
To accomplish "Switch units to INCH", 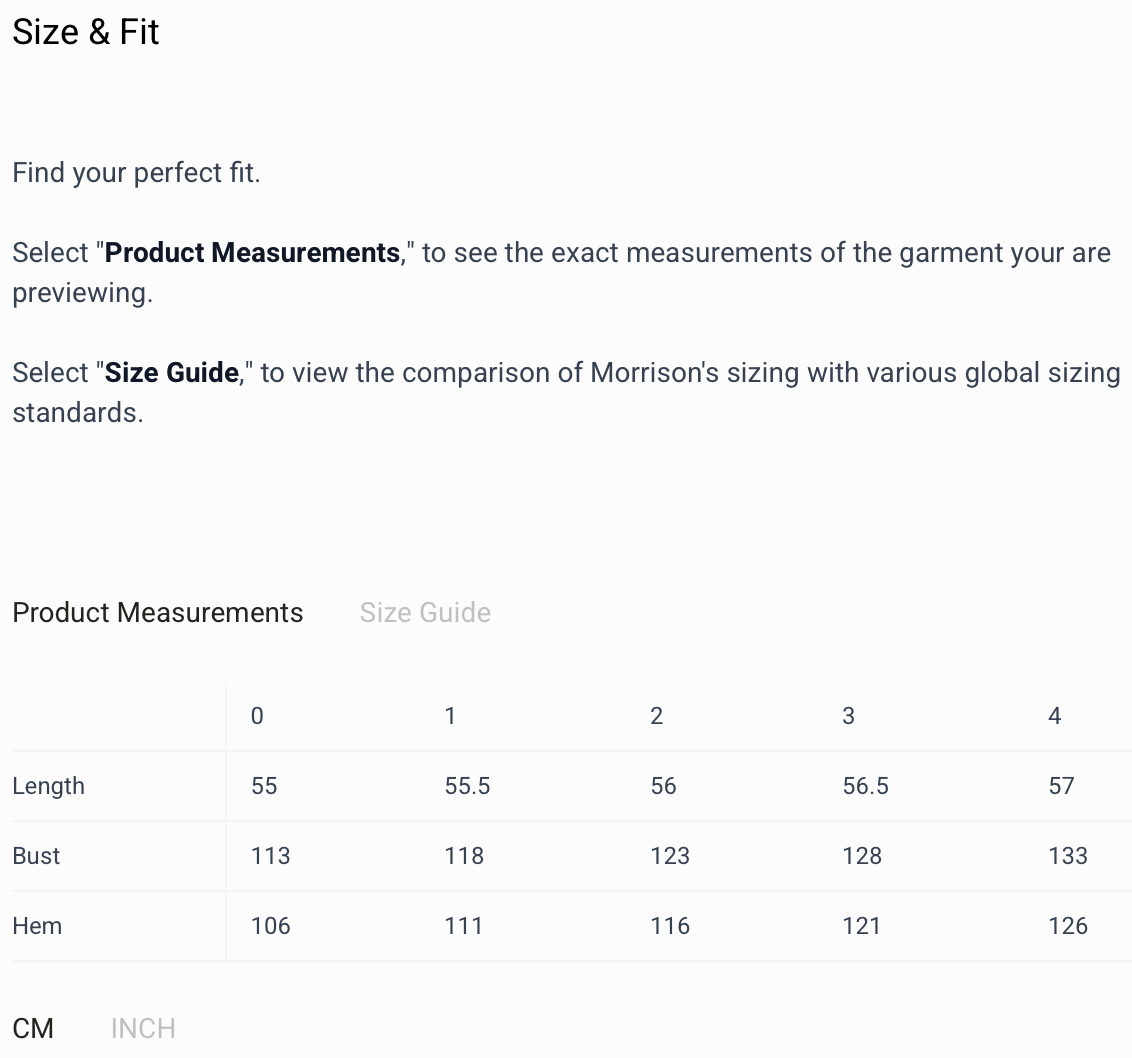I will (x=143, y=1028).
